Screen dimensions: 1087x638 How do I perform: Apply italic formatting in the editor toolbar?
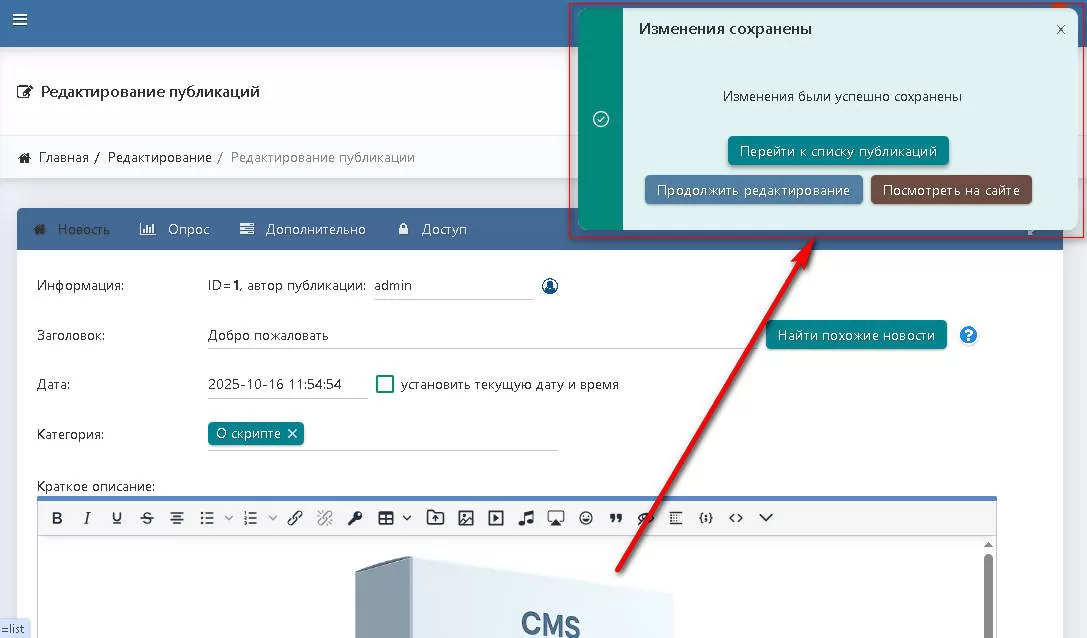click(x=87, y=518)
